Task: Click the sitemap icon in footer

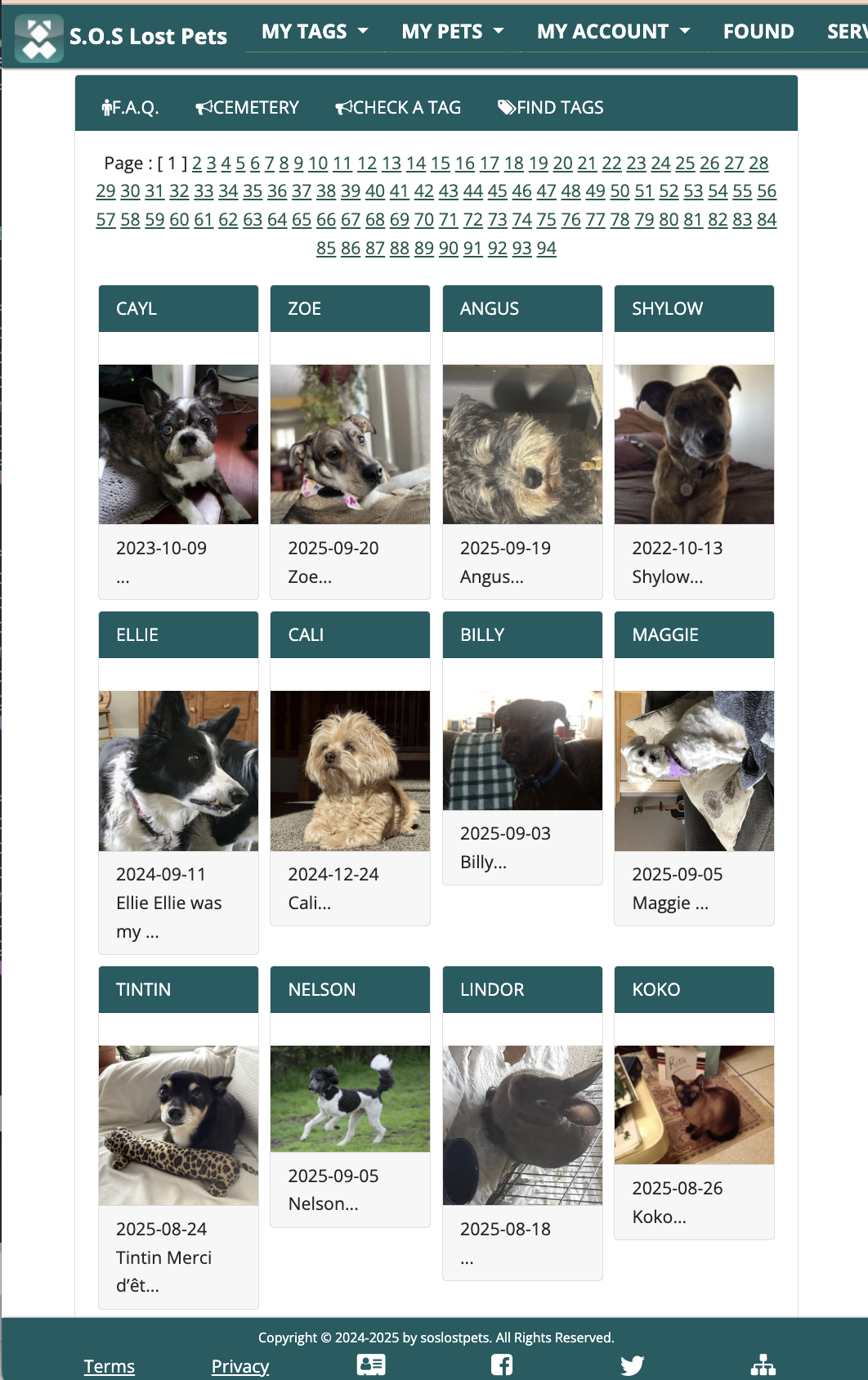Action: (x=763, y=1364)
